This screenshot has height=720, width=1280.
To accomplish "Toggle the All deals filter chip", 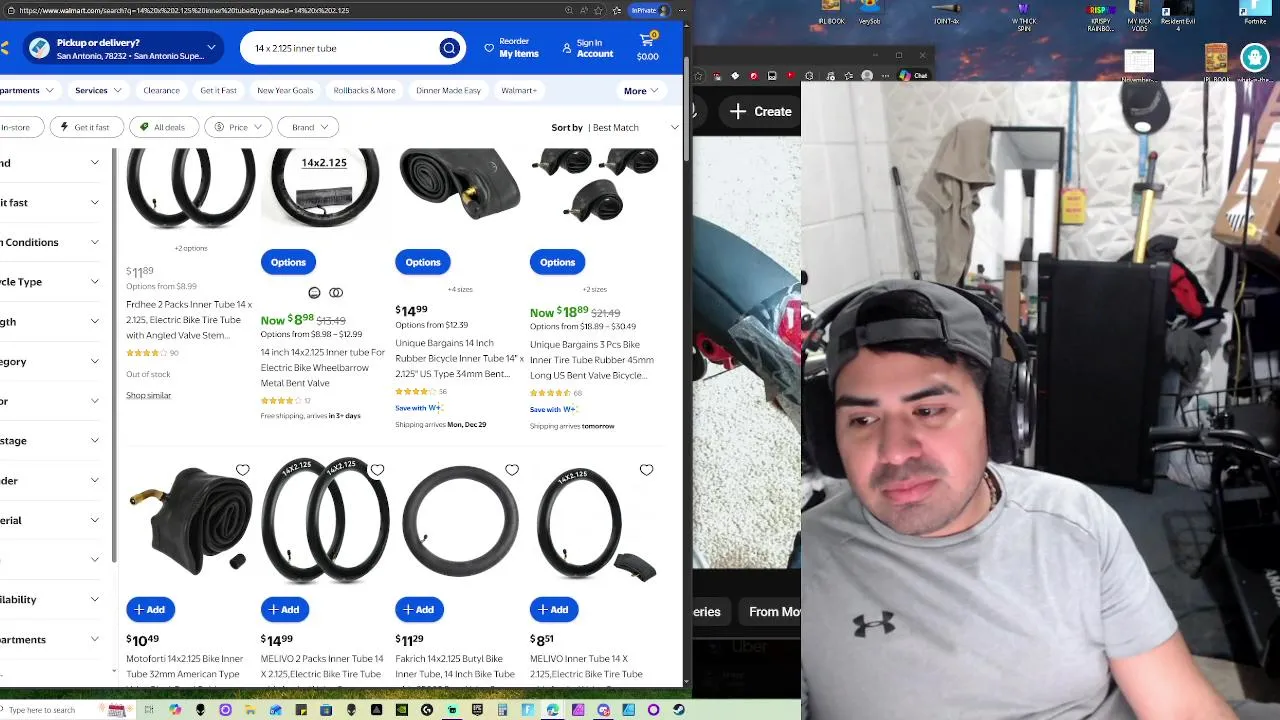I will point(163,127).
